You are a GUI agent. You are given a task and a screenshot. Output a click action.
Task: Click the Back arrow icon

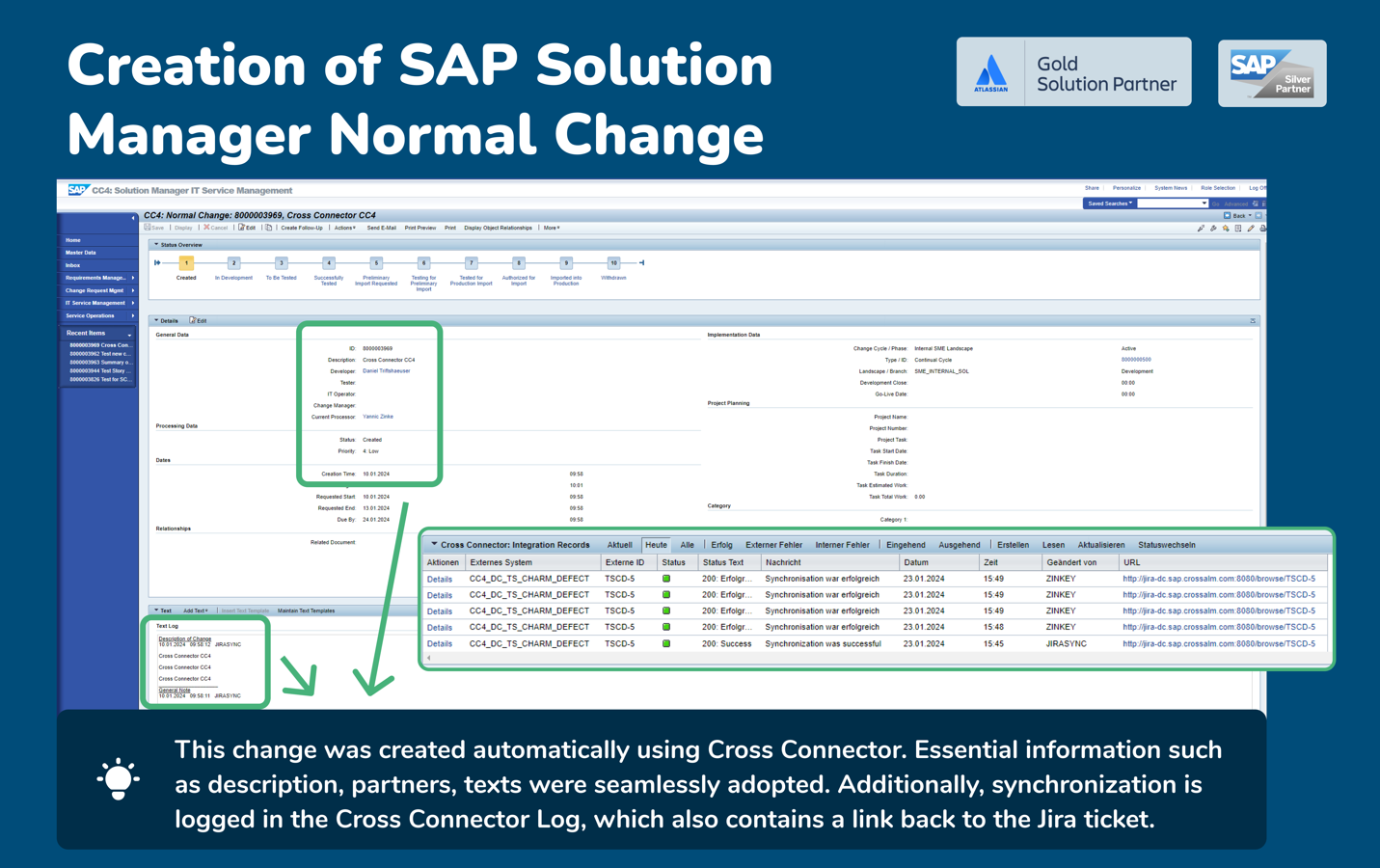point(1227,215)
